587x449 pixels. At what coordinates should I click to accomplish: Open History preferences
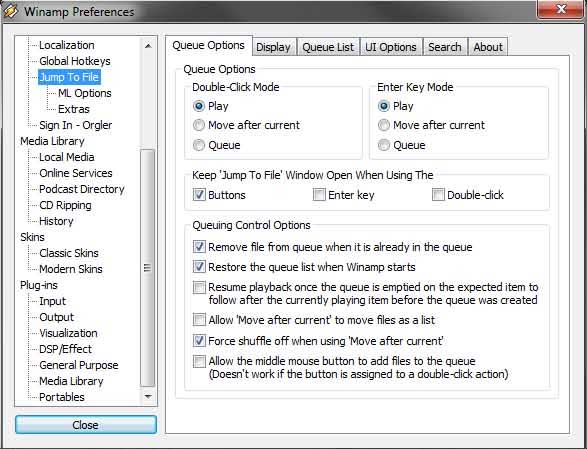click(56, 221)
